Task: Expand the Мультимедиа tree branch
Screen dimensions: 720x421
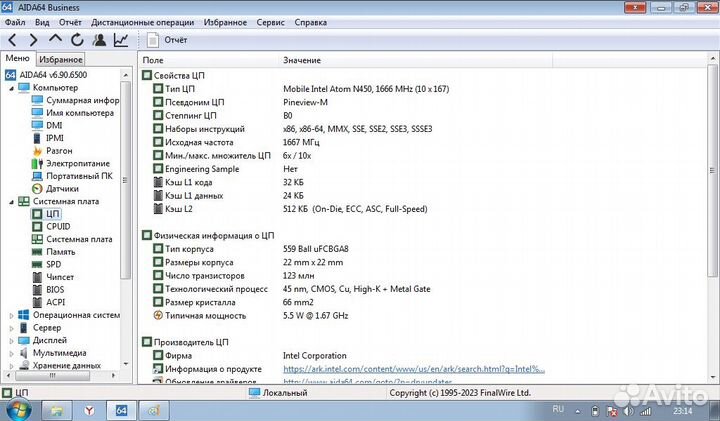Action: coord(11,353)
